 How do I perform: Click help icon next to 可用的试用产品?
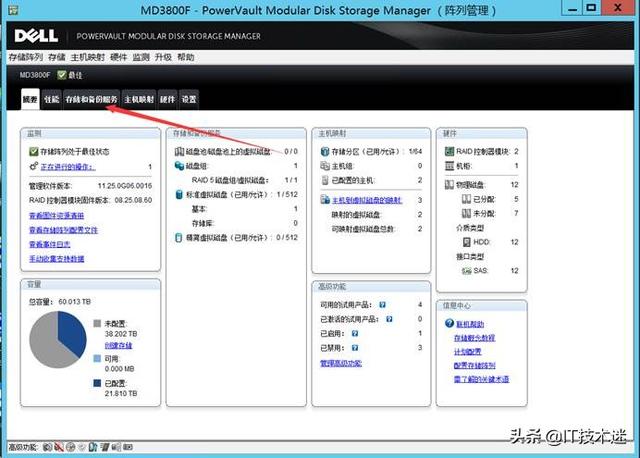coord(382,305)
